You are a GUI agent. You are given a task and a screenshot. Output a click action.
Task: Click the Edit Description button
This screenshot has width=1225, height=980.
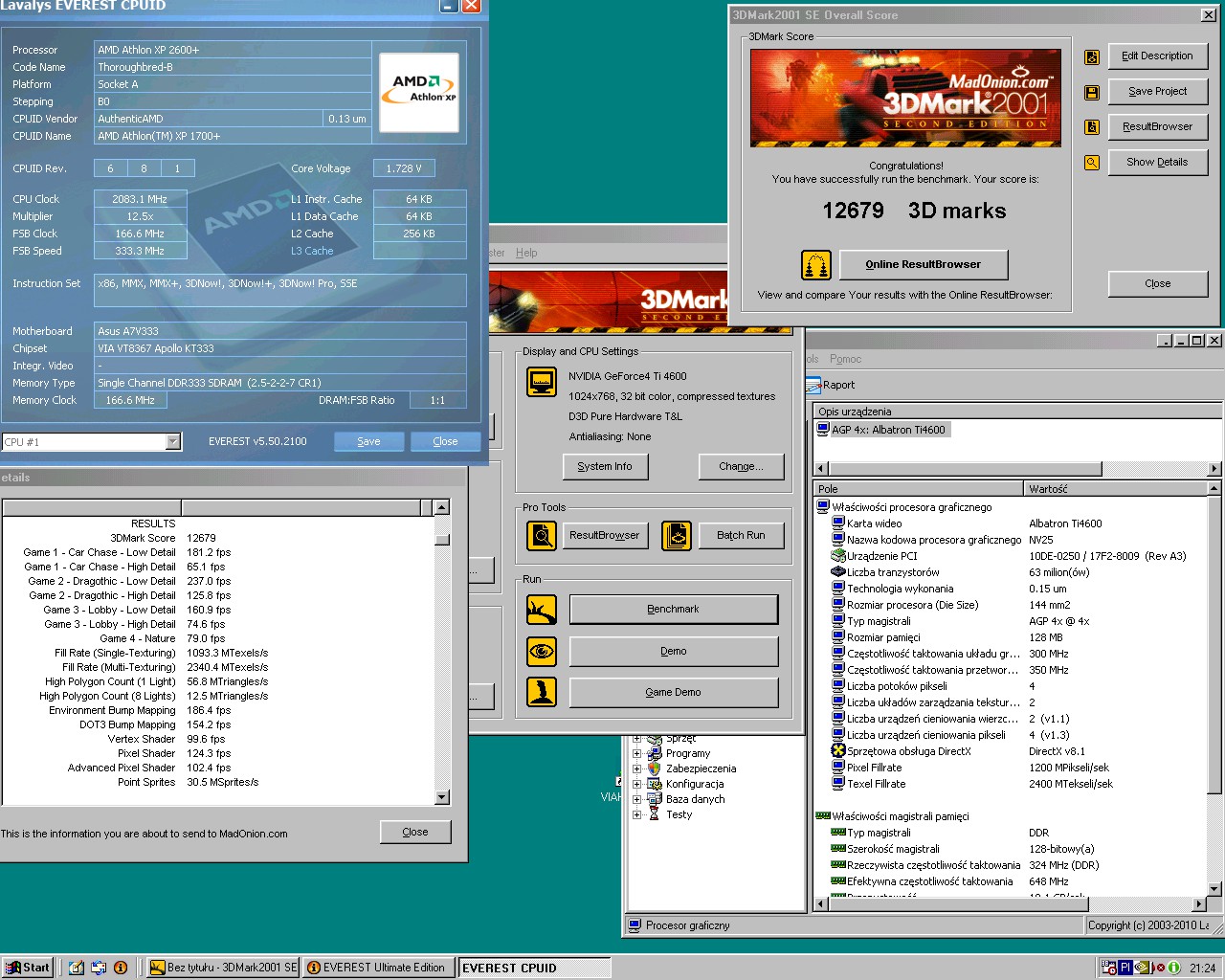pyautogui.click(x=1157, y=56)
